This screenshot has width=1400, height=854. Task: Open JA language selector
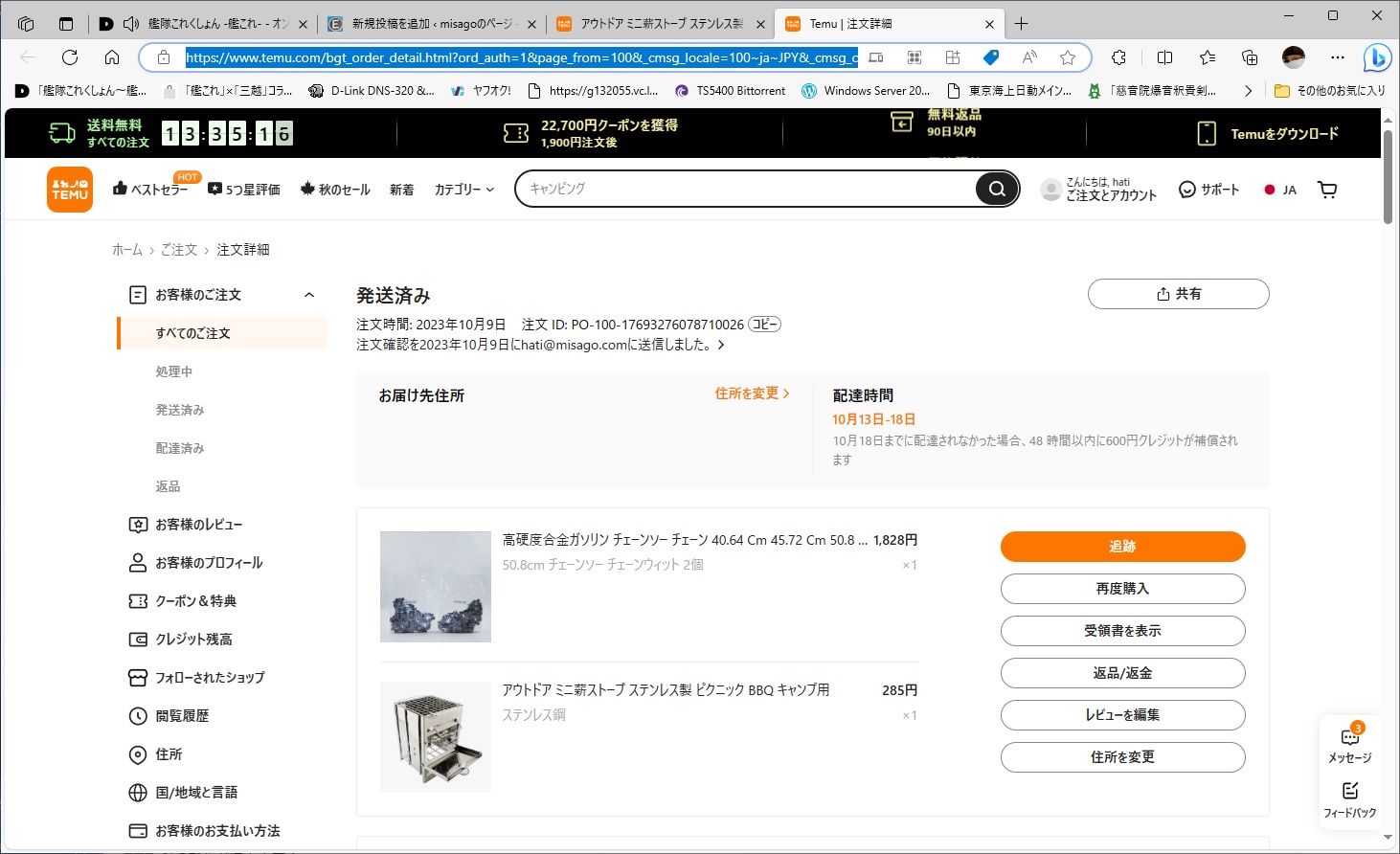click(1280, 190)
